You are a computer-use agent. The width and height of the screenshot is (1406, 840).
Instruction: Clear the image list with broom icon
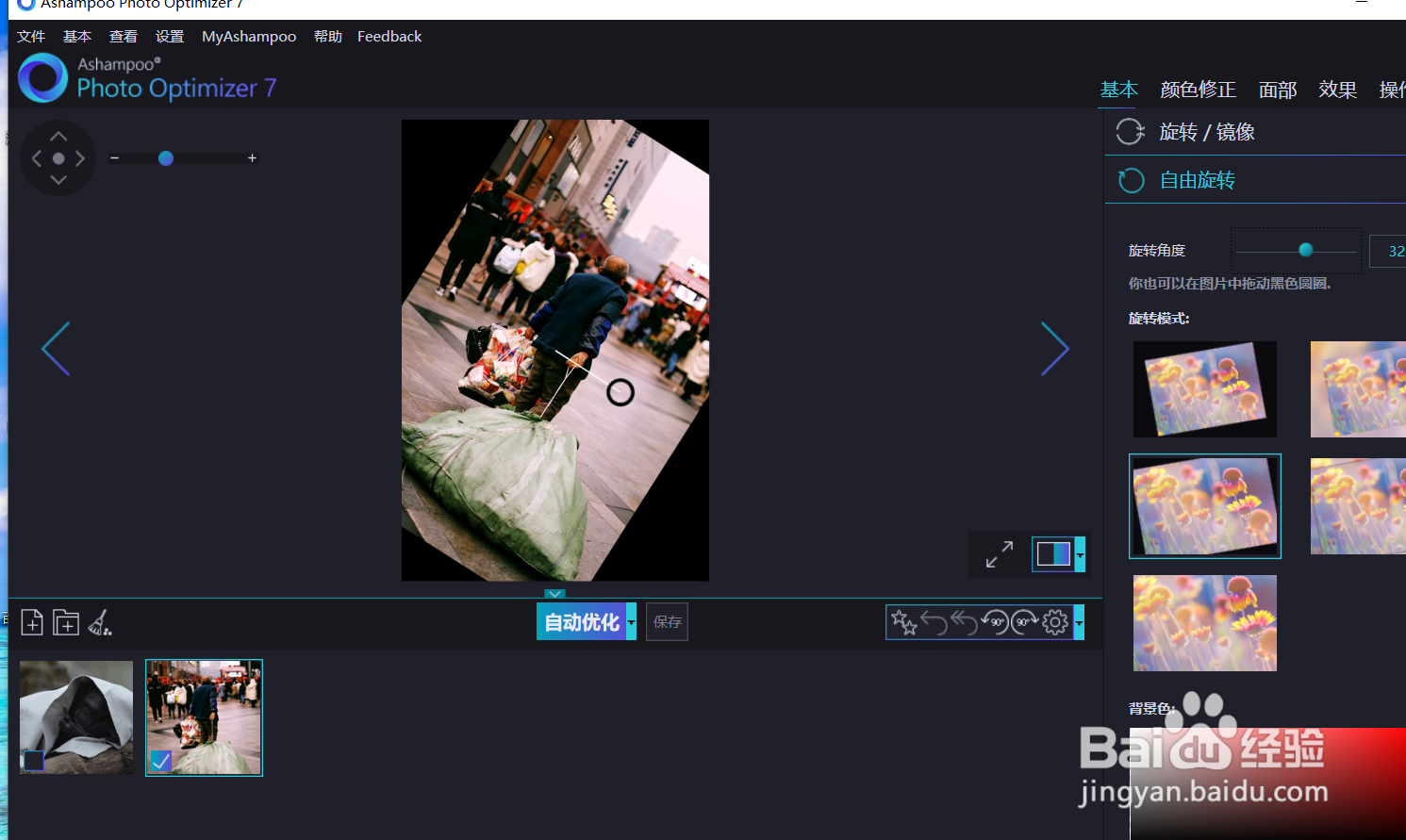(x=100, y=622)
